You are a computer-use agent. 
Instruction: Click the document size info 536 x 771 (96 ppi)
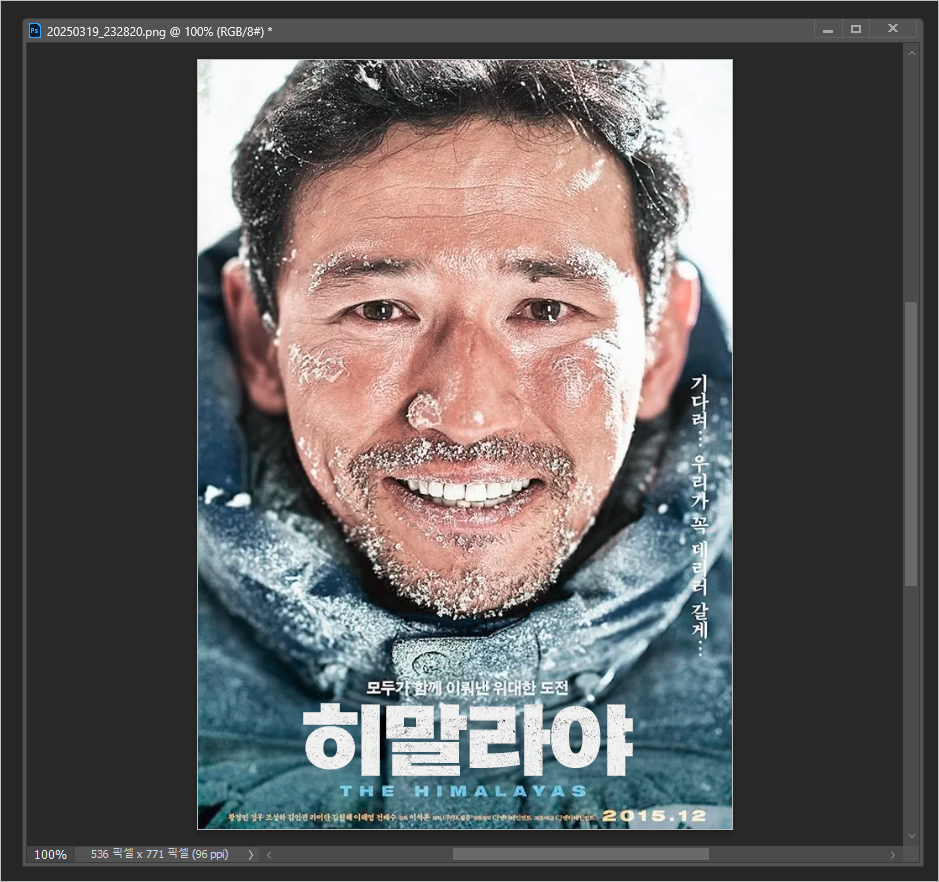159,854
